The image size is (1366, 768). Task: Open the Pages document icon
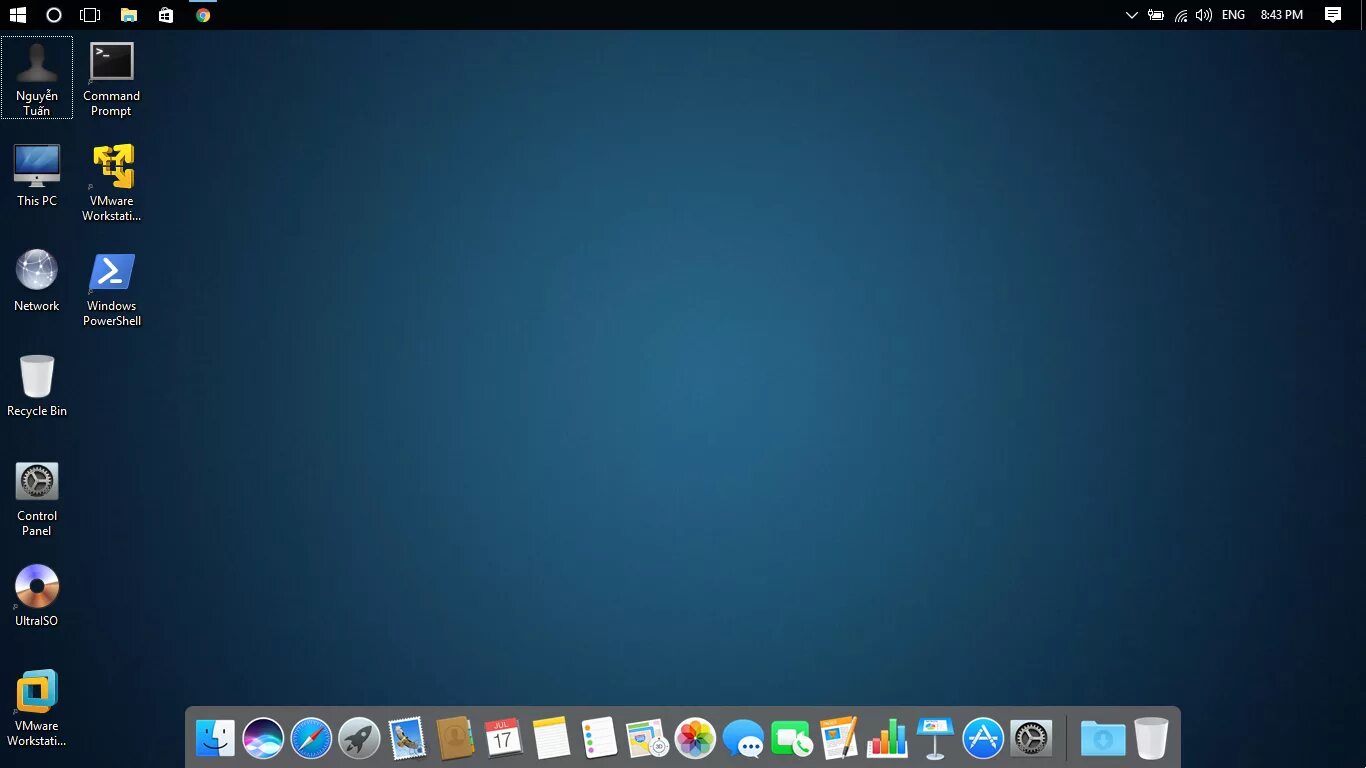(x=839, y=738)
